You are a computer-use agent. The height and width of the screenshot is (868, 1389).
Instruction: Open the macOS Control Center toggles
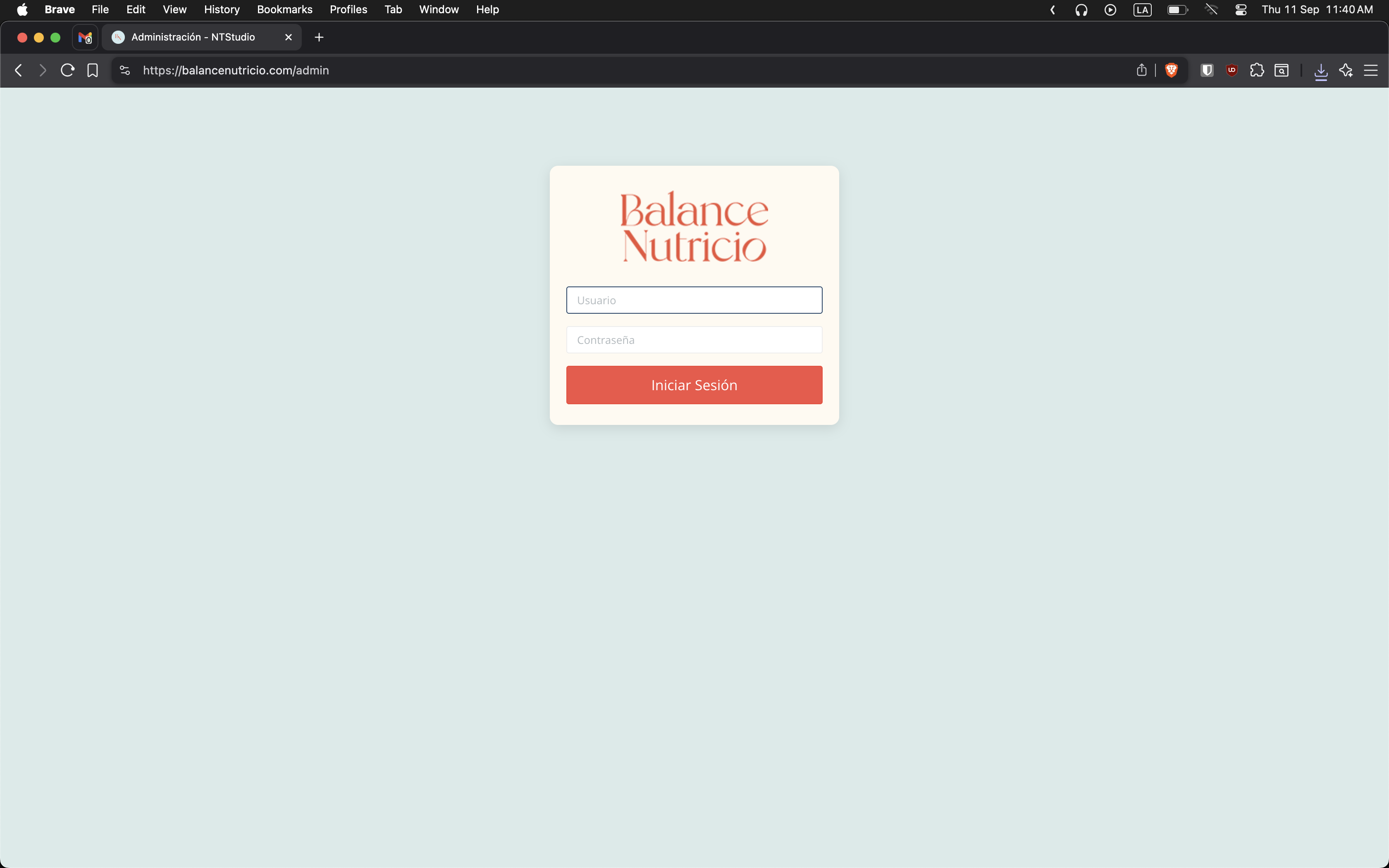pos(1240,10)
